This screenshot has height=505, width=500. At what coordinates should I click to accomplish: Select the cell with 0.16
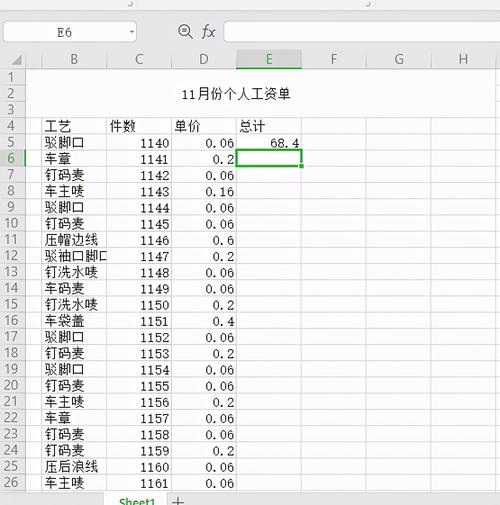(x=204, y=191)
